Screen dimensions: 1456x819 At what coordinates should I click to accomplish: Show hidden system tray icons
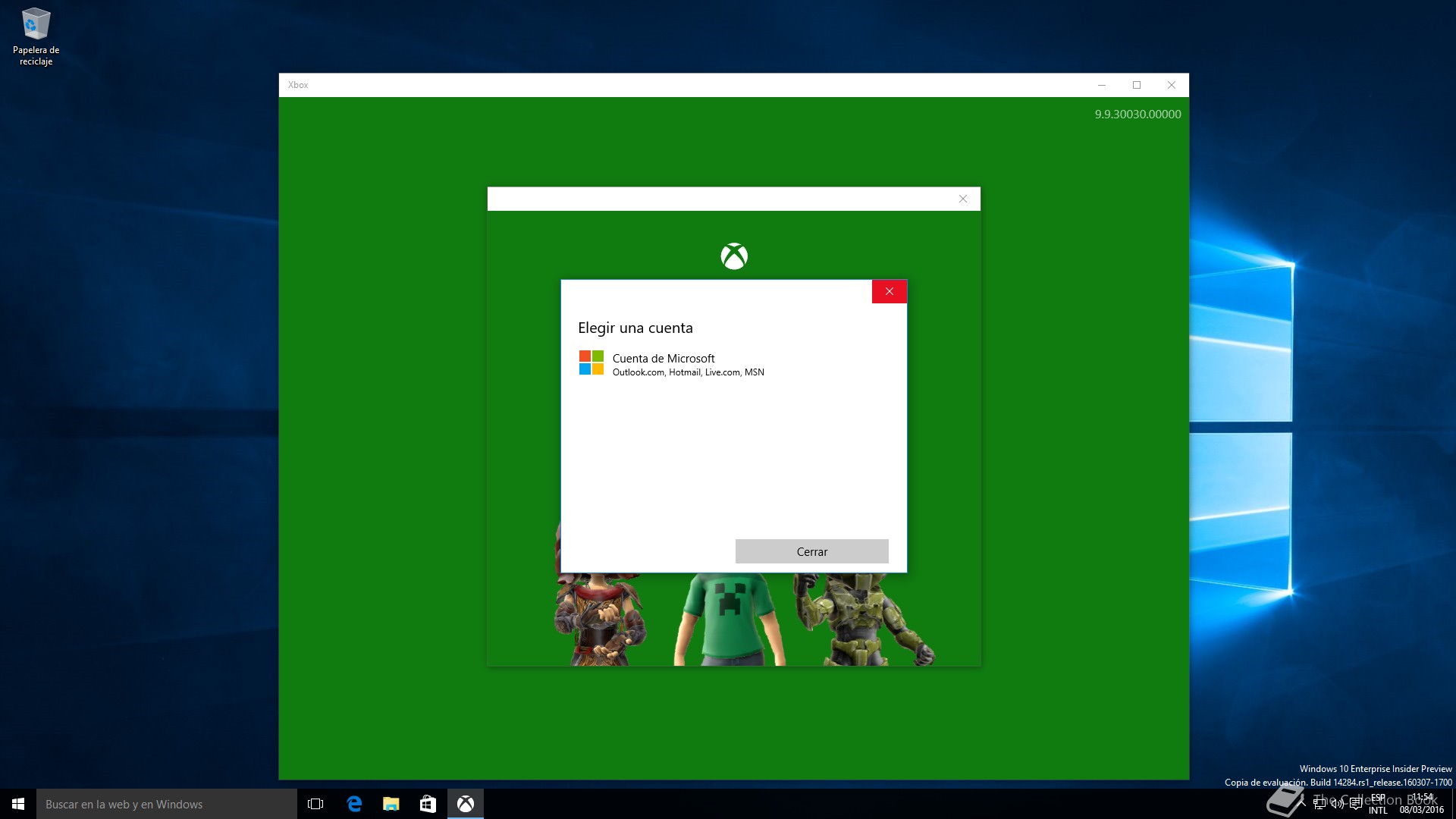click(x=1303, y=804)
